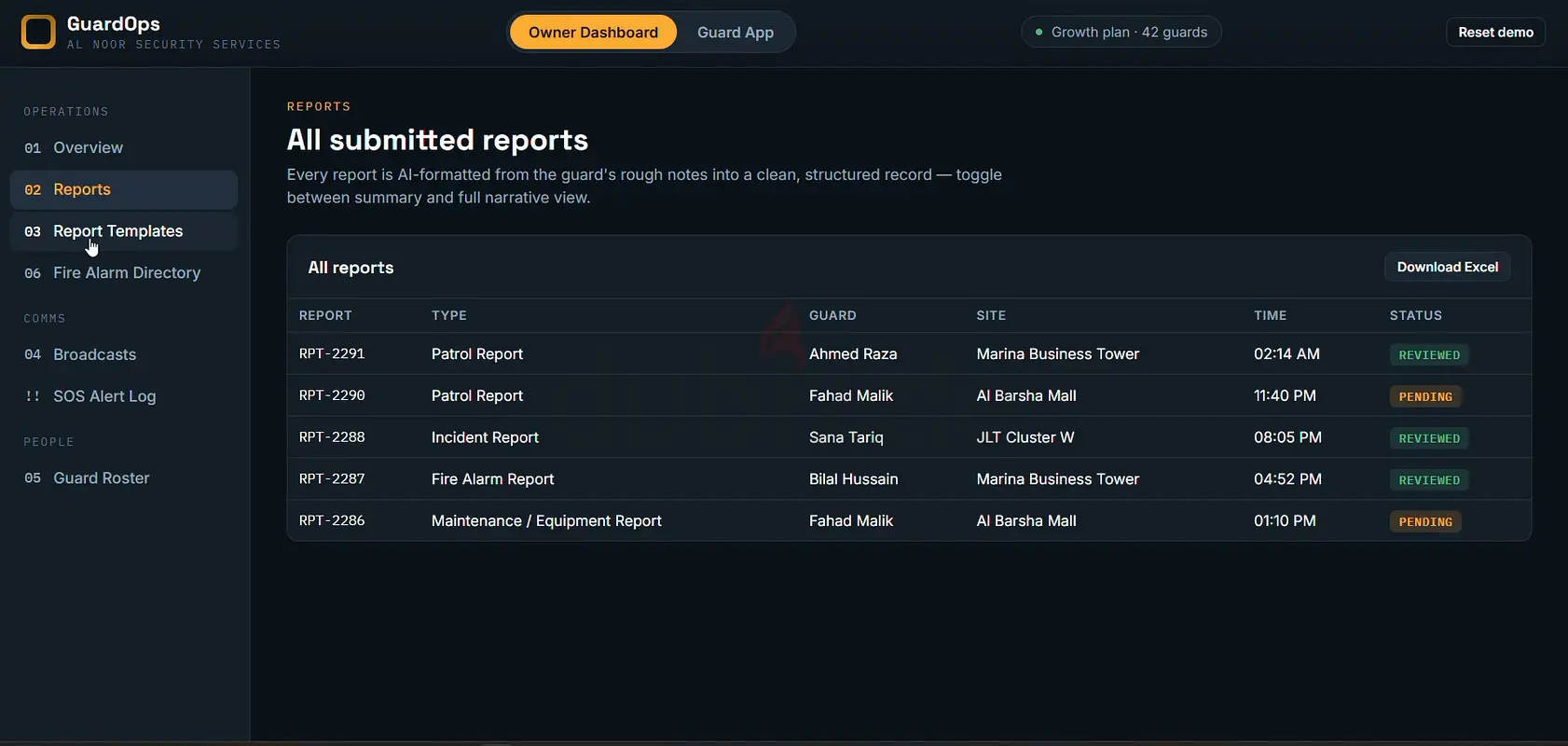Open Fire Alarm Directory page

(x=124, y=273)
